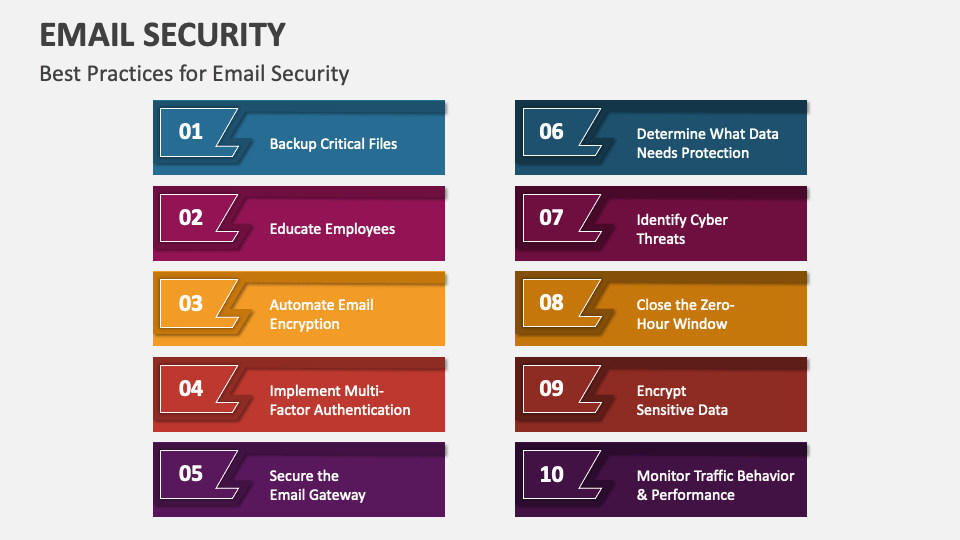Viewport: 960px width, 540px height.
Task: Select Automate Email Encryption text
Action: click(x=321, y=314)
